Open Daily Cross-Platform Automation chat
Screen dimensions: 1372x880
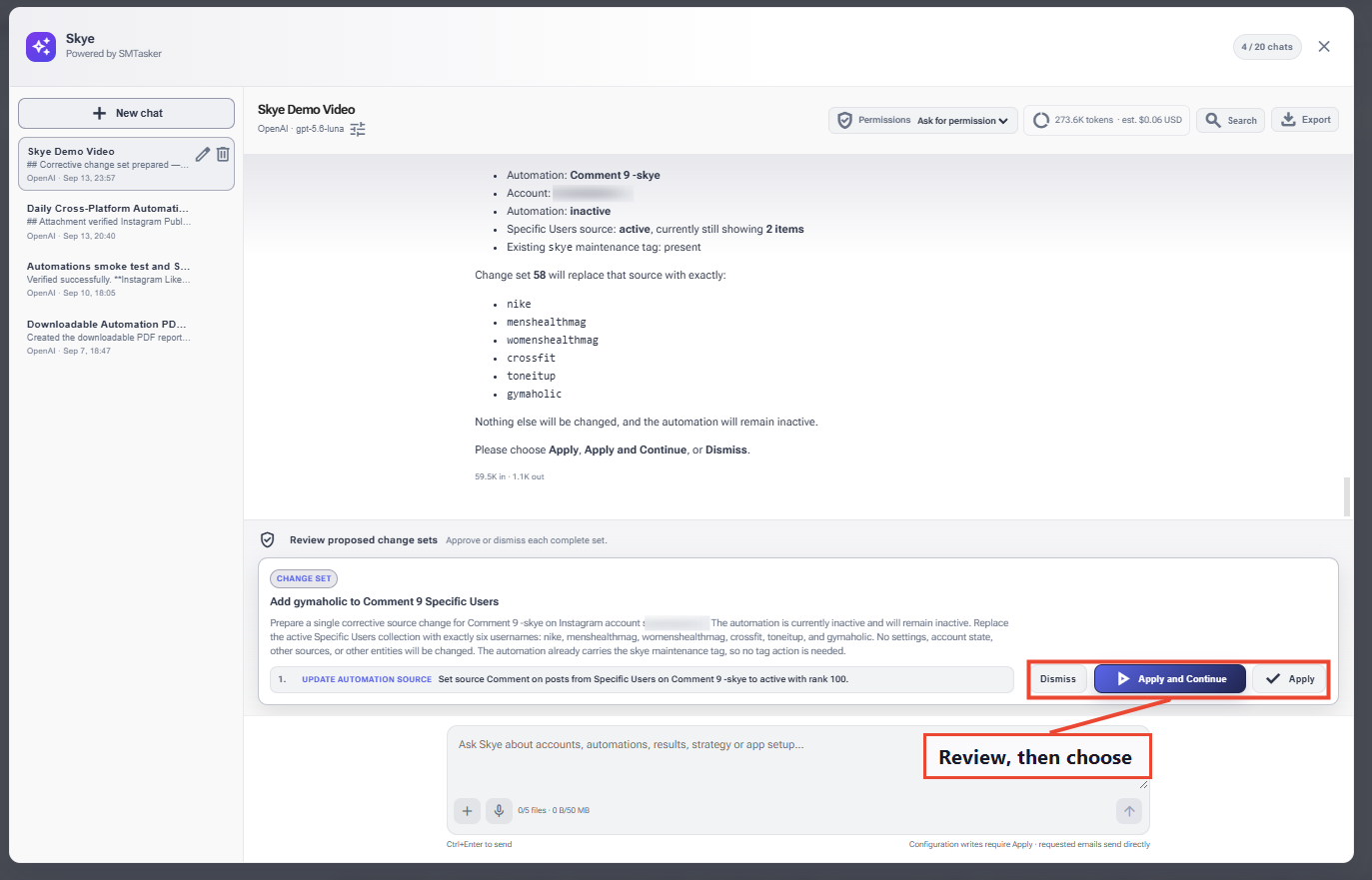pos(126,222)
